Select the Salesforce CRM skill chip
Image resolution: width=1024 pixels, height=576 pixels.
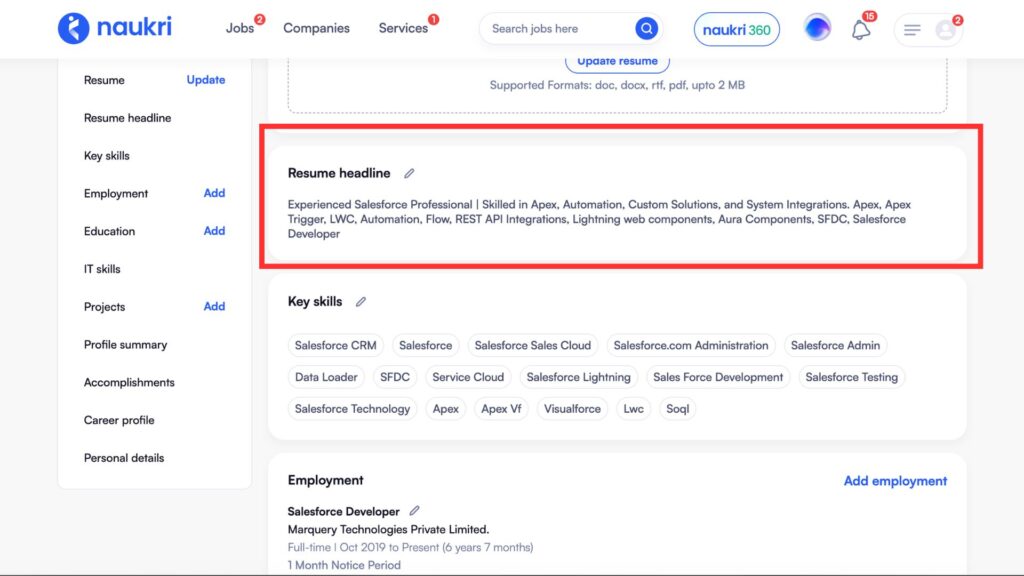(336, 346)
